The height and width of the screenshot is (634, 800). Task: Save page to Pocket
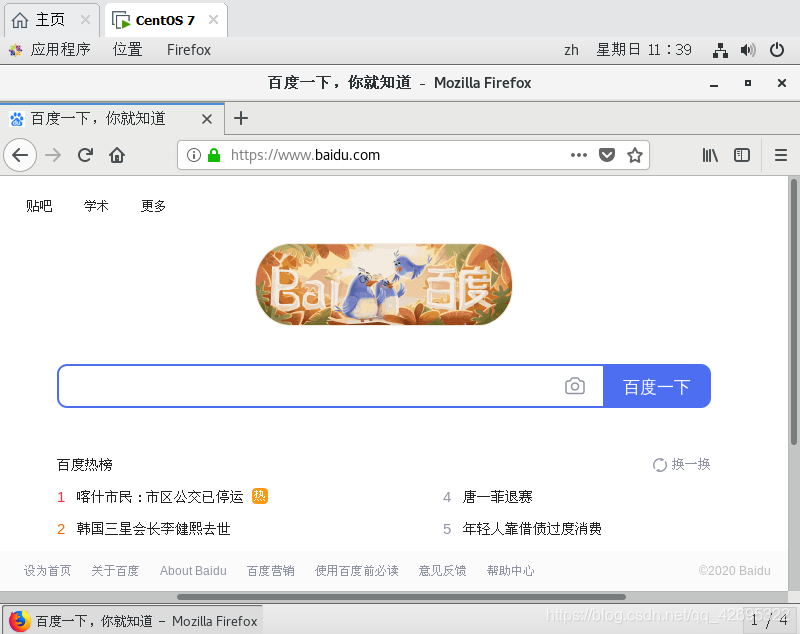607,155
